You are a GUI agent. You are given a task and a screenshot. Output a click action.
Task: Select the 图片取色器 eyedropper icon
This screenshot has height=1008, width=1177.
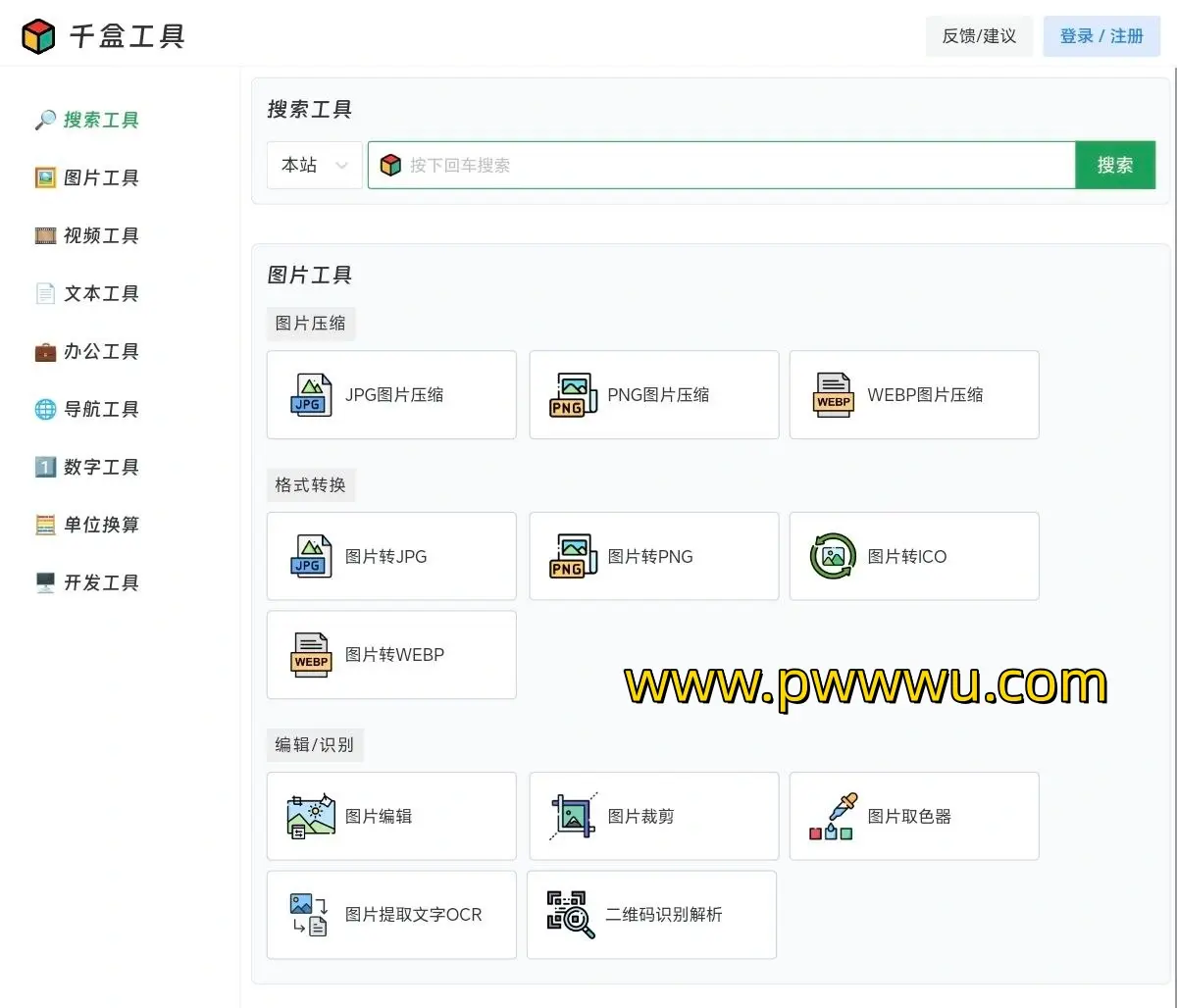[x=834, y=816]
